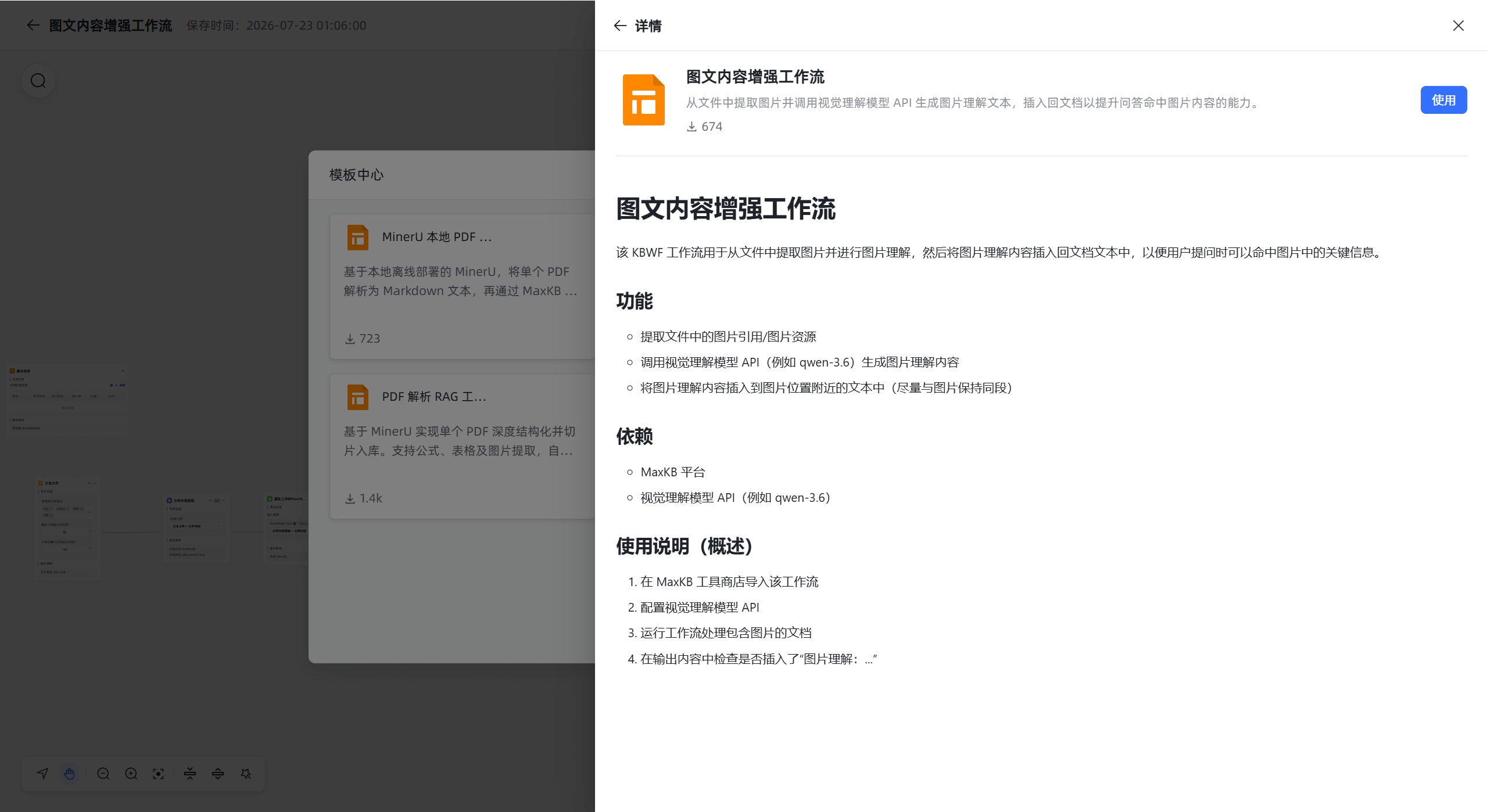Image resolution: width=1487 pixels, height=812 pixels.
Task: Collapse the 文档内容提取 node on the canvas
Action: 210,500
